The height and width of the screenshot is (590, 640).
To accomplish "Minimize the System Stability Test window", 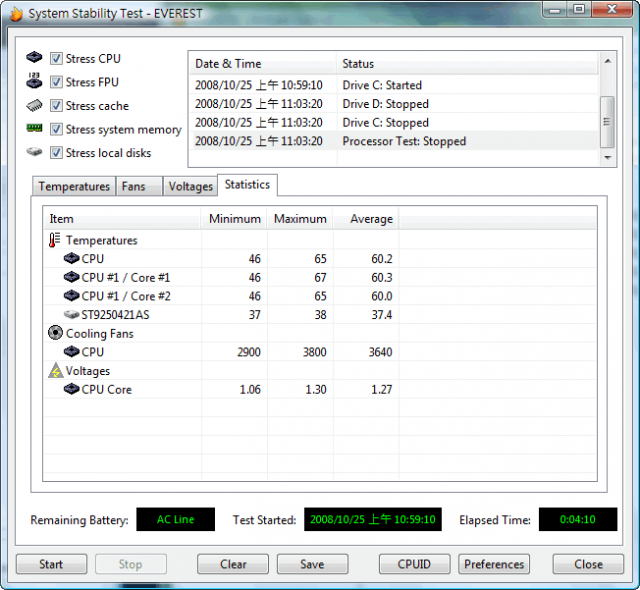I will (x=556, y=9).
